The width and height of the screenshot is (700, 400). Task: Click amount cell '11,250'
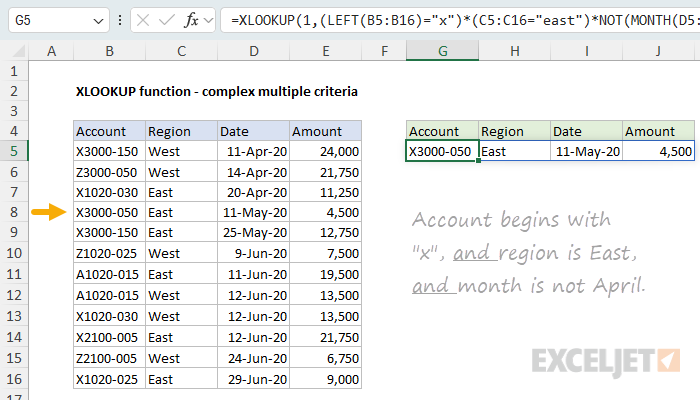coord(325,192)
